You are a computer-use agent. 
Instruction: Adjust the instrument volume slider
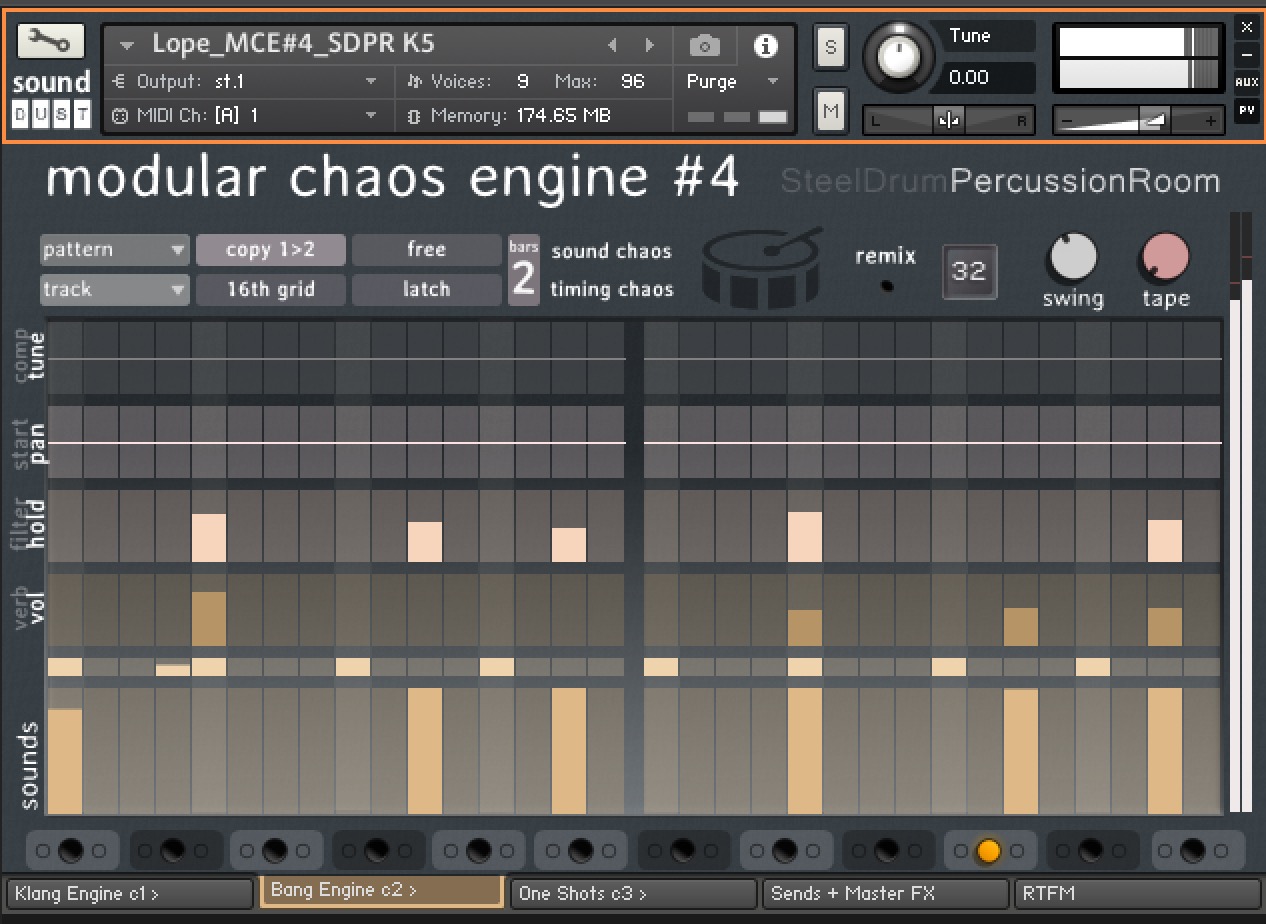pyautogui.click(x=1140, y=118)
